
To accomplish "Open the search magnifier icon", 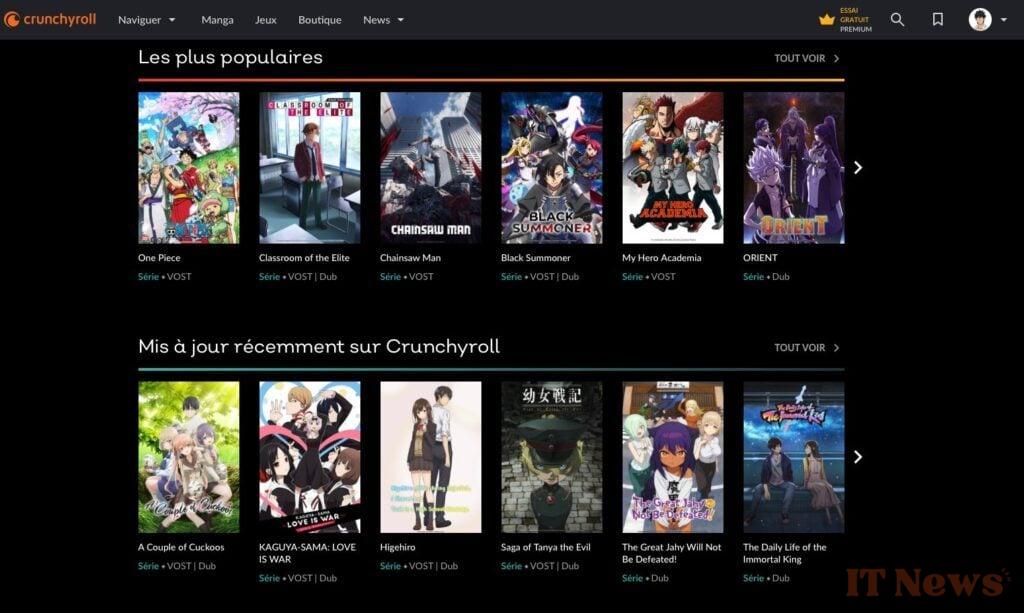I will [x=897, y=19].
